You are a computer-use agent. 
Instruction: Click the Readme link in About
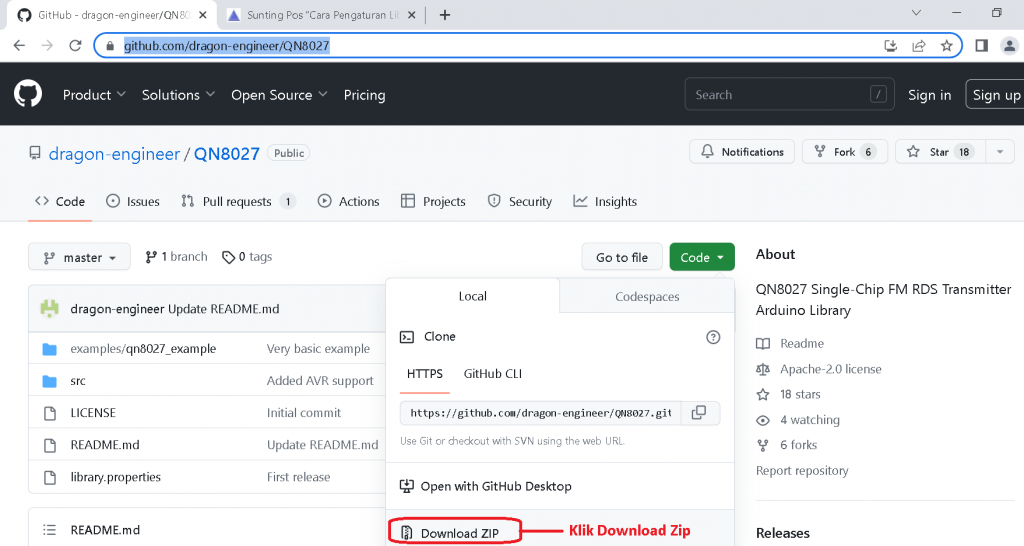(802, 344)
